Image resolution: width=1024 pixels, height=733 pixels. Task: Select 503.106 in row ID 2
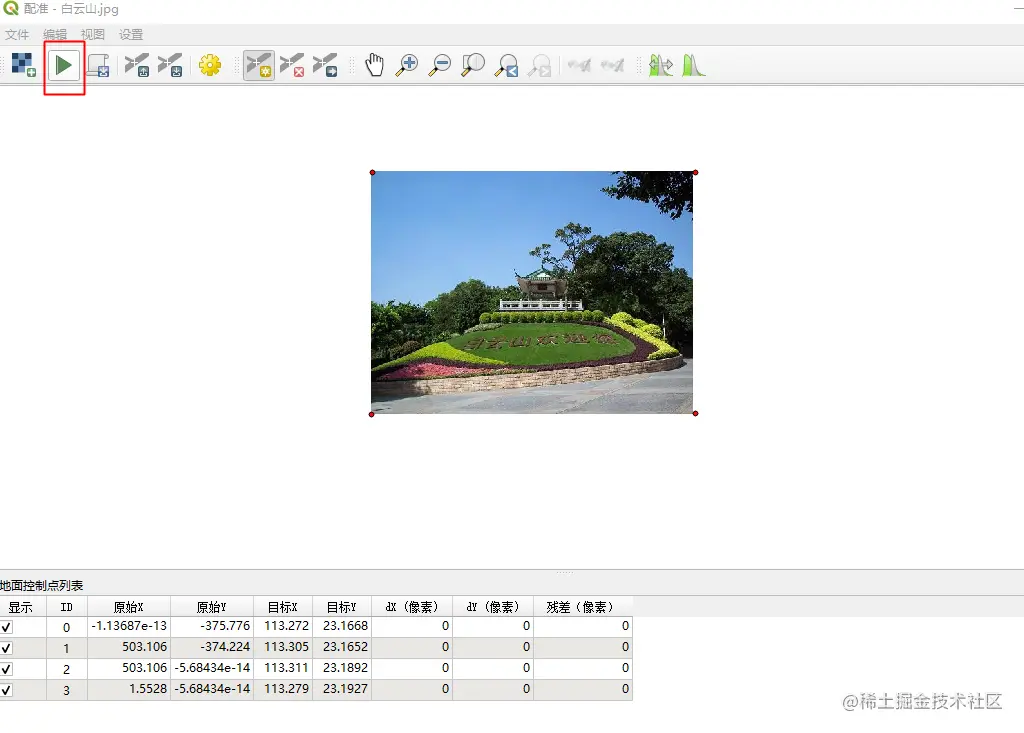[x=129, y=668]
